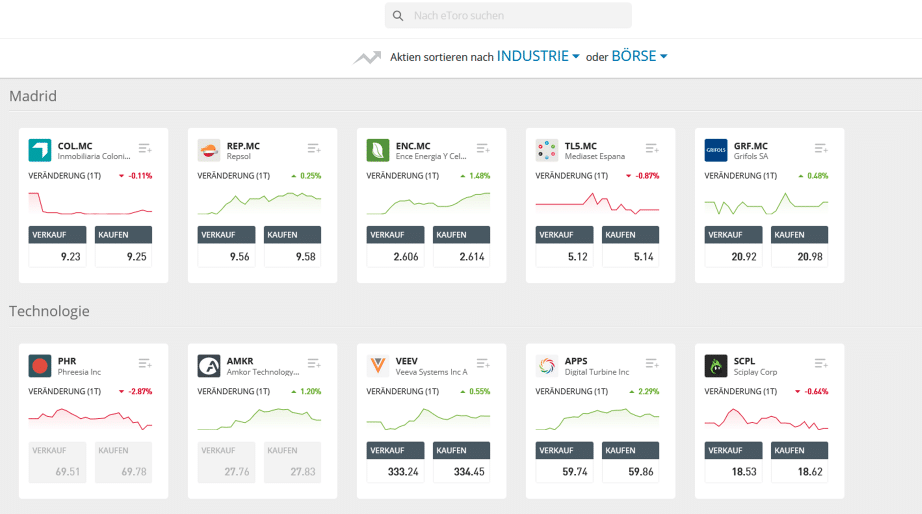Sell TL5.MC with VERKAUF
The height and width of the screenshot is (514, 922).
coord(564,246)
